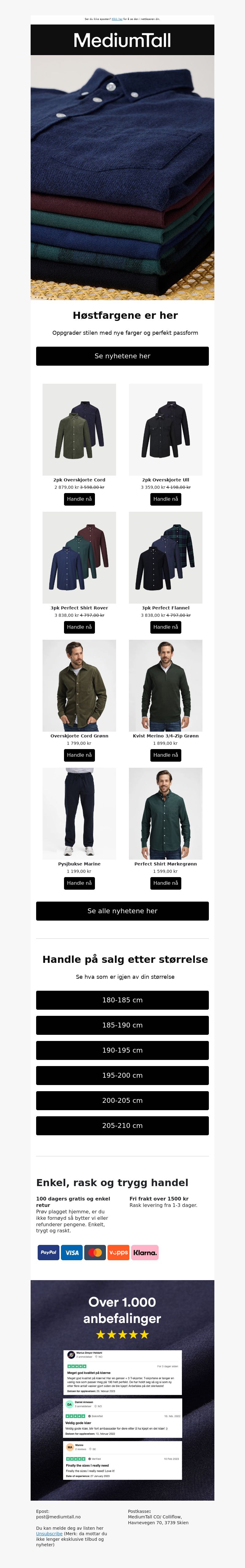Open the 2pk Overskjorte Ull product image
The image size is (245, 1568).
tap(166, 429)
